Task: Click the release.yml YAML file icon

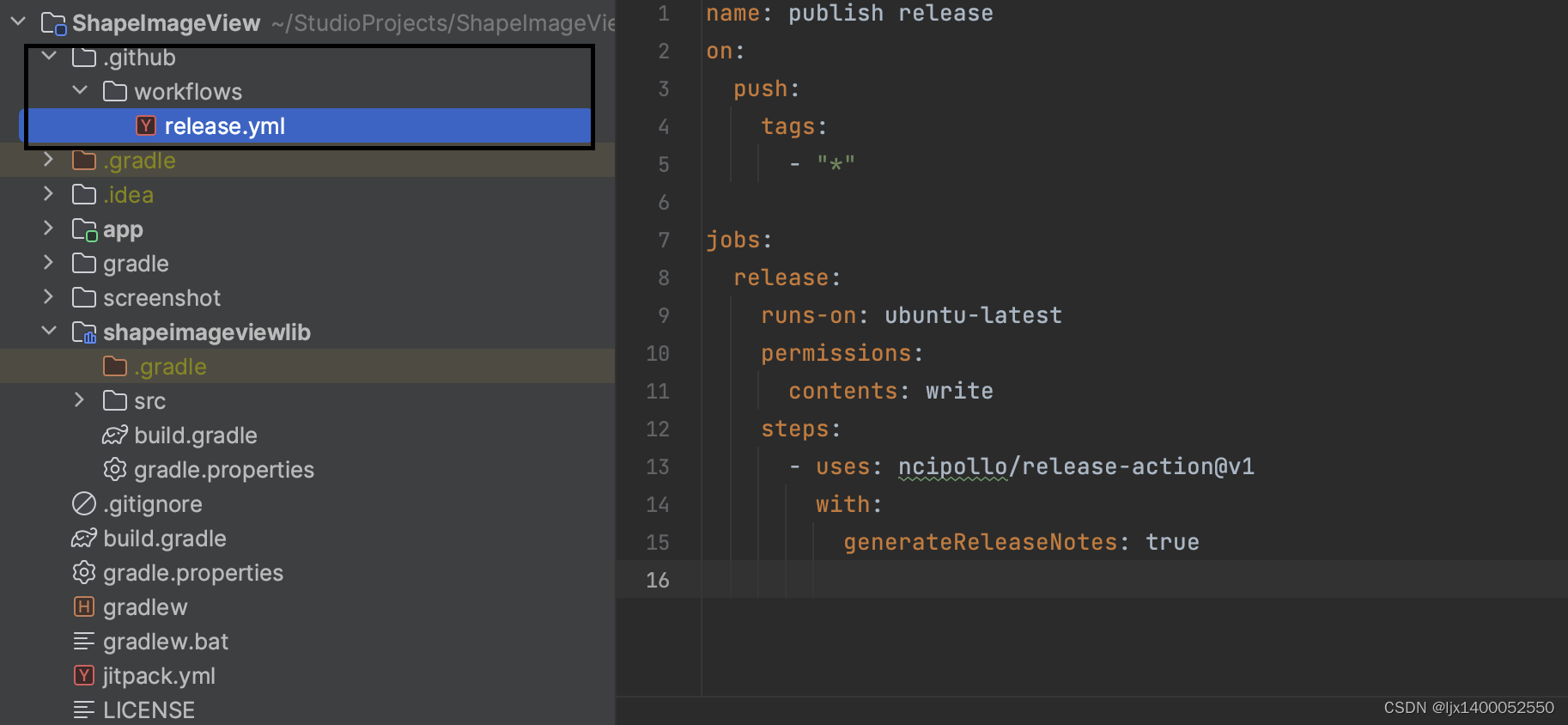Action: [x=146, y=126]
